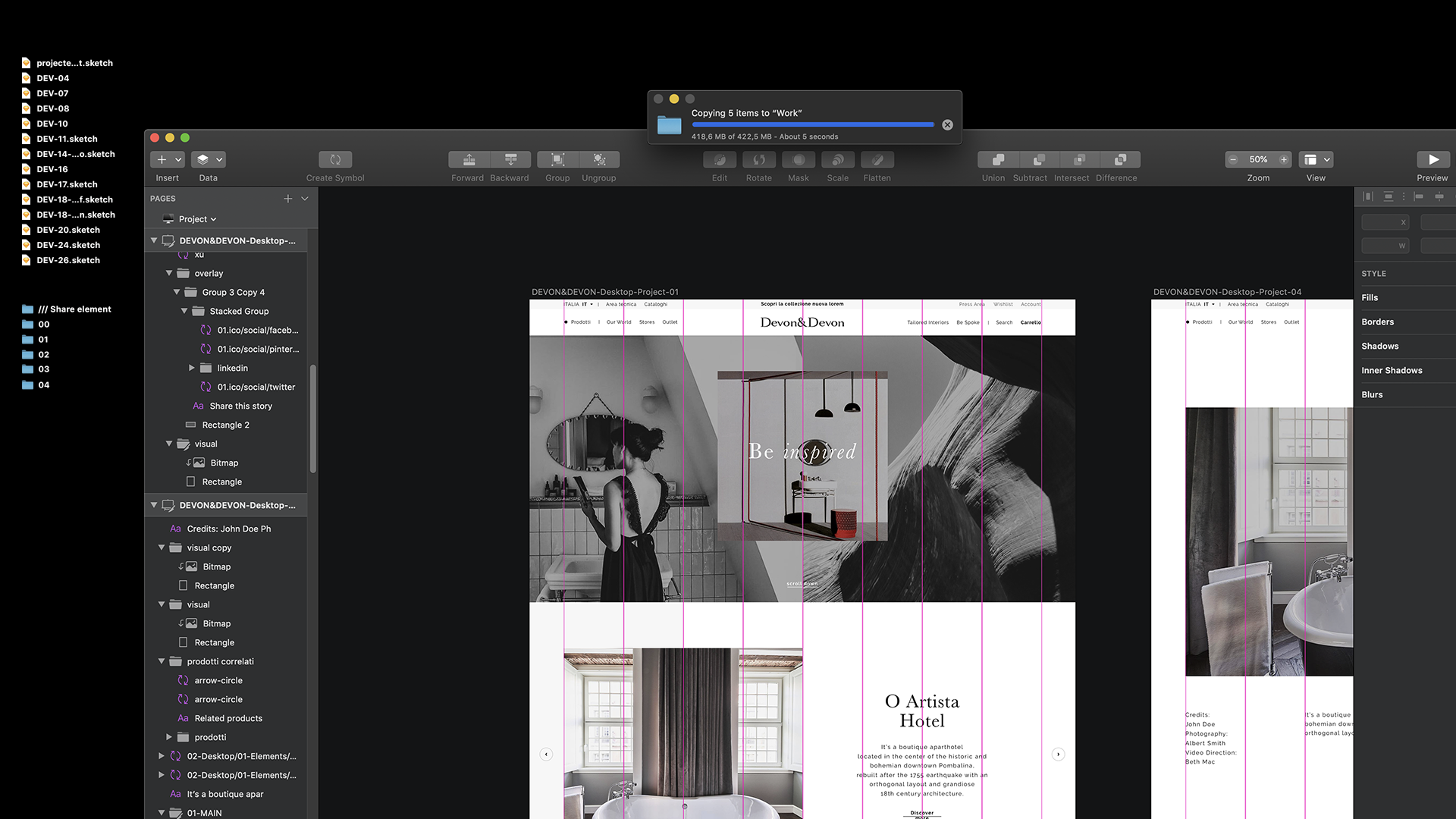Select the Rectangle 2 layer
The image size is (1456, 819).
[226, 425]
